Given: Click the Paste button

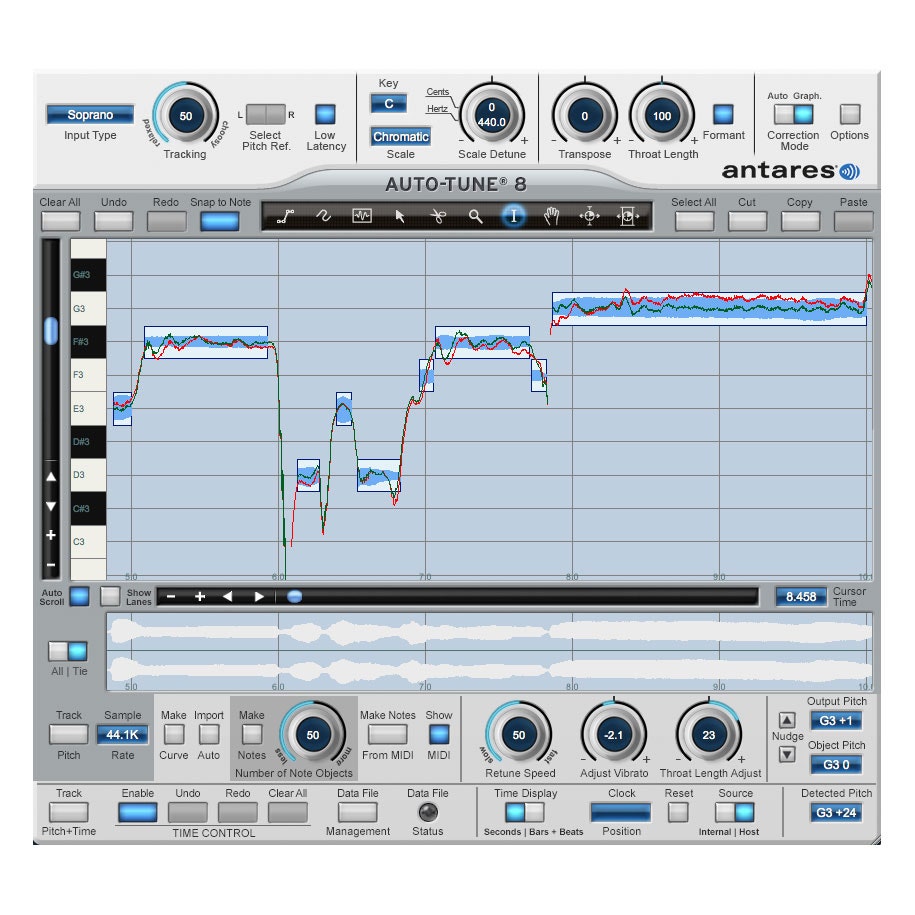Looking at the screenshot, I should point(853,221).
